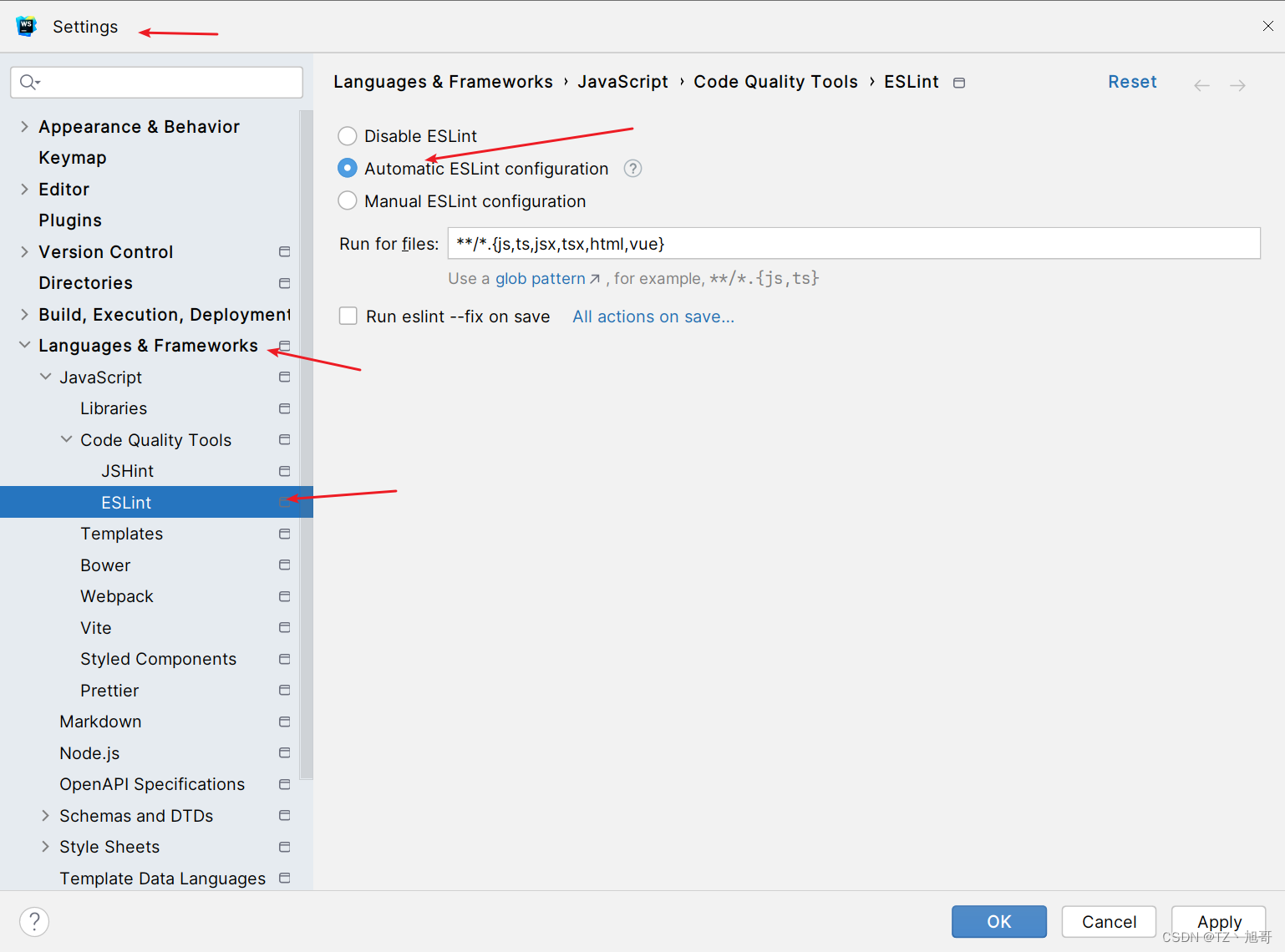The width and height of the screenshot is (1285, 952).
Task: Click the project icon beside Code Quality Tools
Action: 284,439
